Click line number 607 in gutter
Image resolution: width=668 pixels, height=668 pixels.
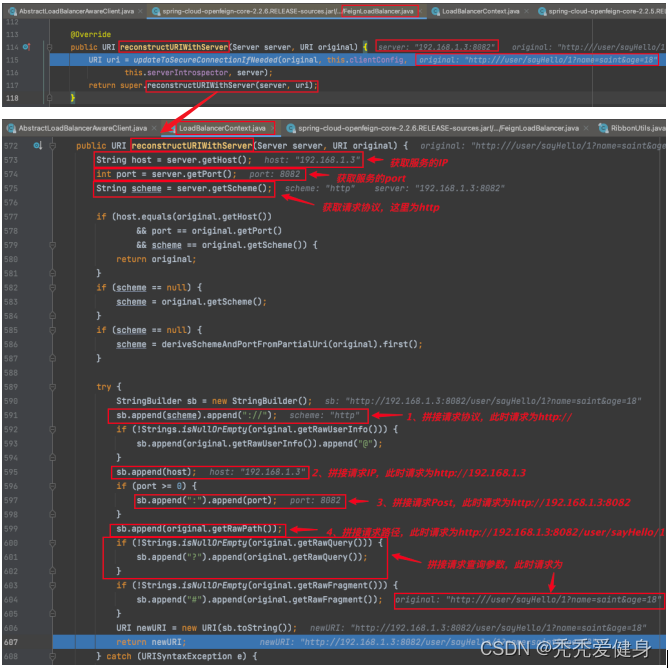click(x=11, y=642)
